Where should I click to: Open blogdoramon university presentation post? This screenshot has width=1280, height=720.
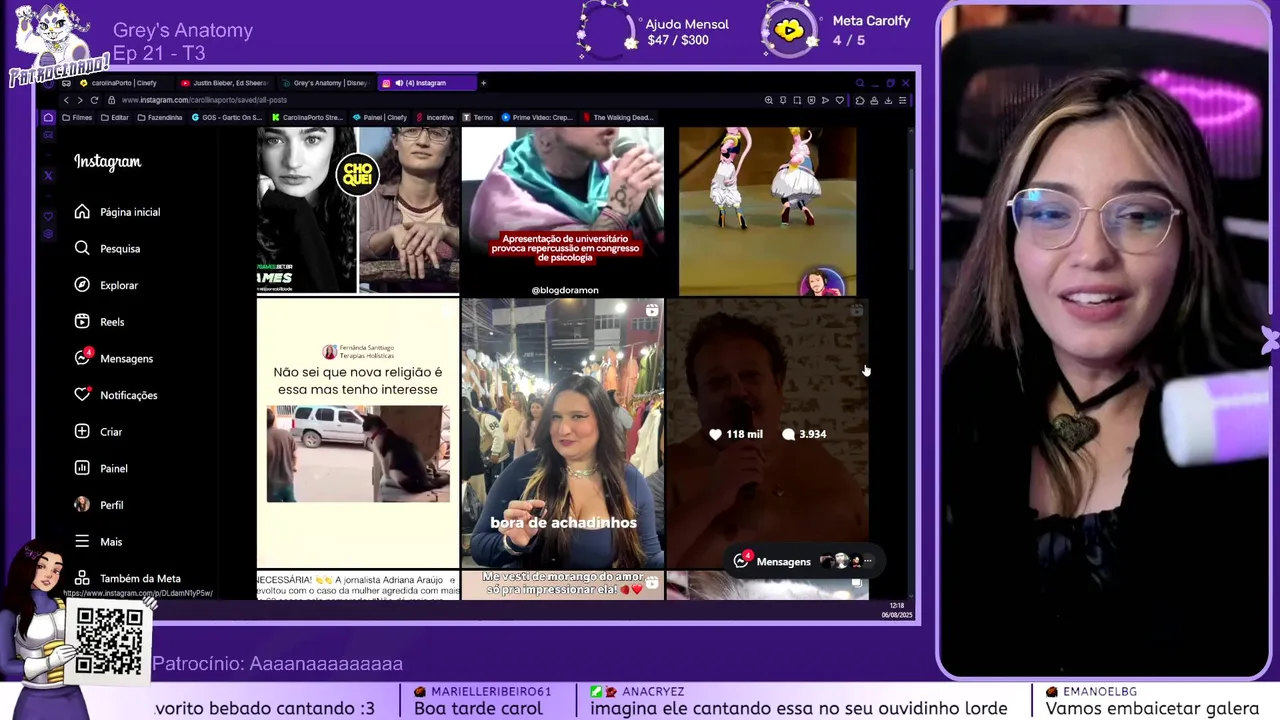point(562,212)
